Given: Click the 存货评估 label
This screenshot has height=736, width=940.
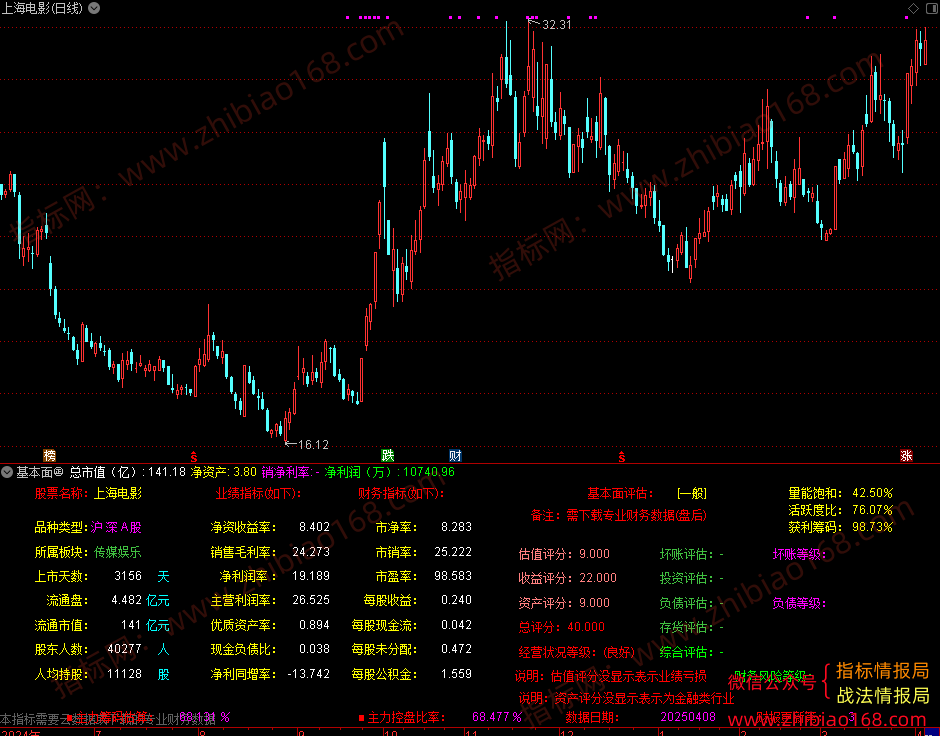Looking at the screenshot, I should (x=686, y=628).
